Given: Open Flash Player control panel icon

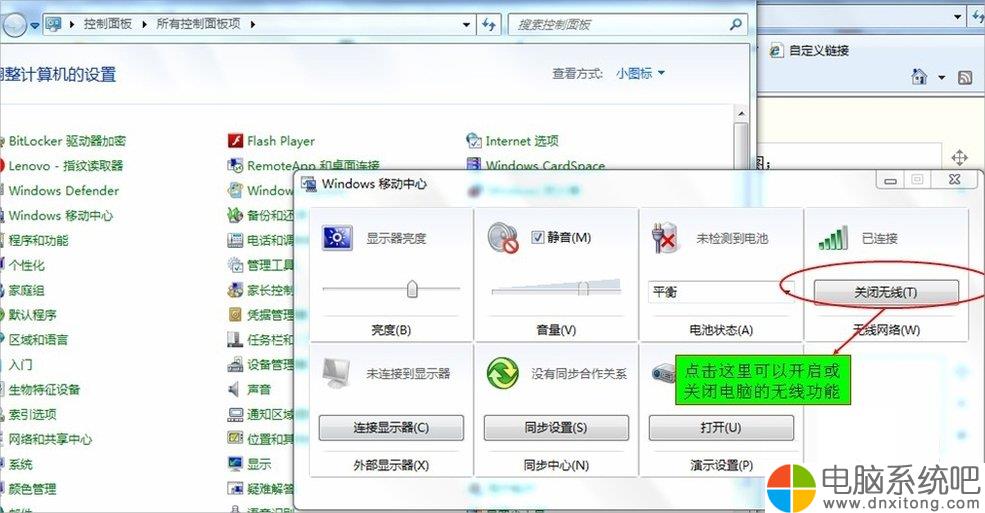Looking at the screenshot, I should tap(236, 141).
